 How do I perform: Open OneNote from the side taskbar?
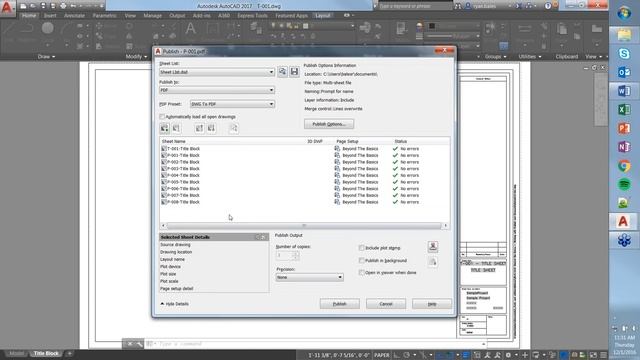coord(624,147)
